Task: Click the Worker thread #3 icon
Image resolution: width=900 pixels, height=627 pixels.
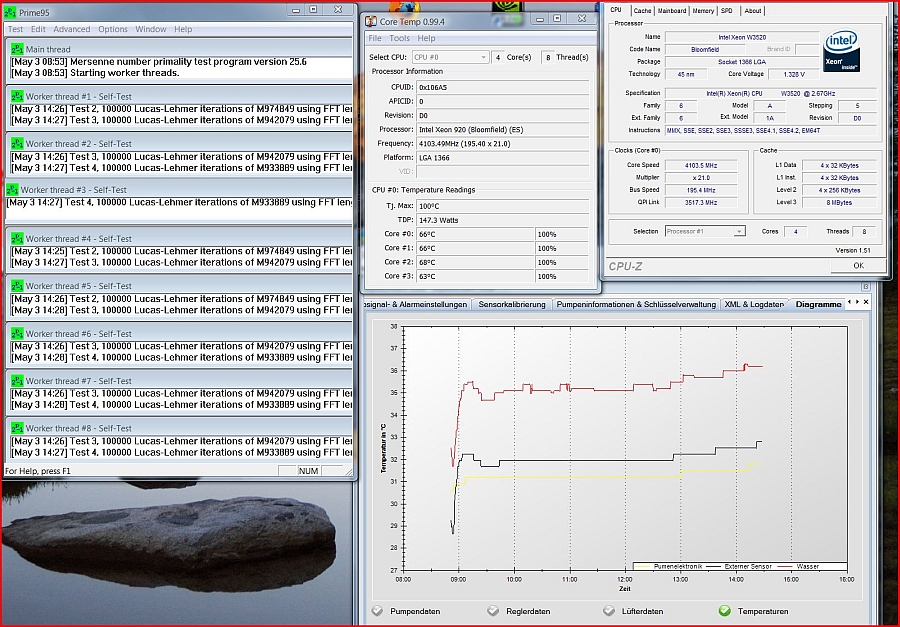Action: coord(12,189)
